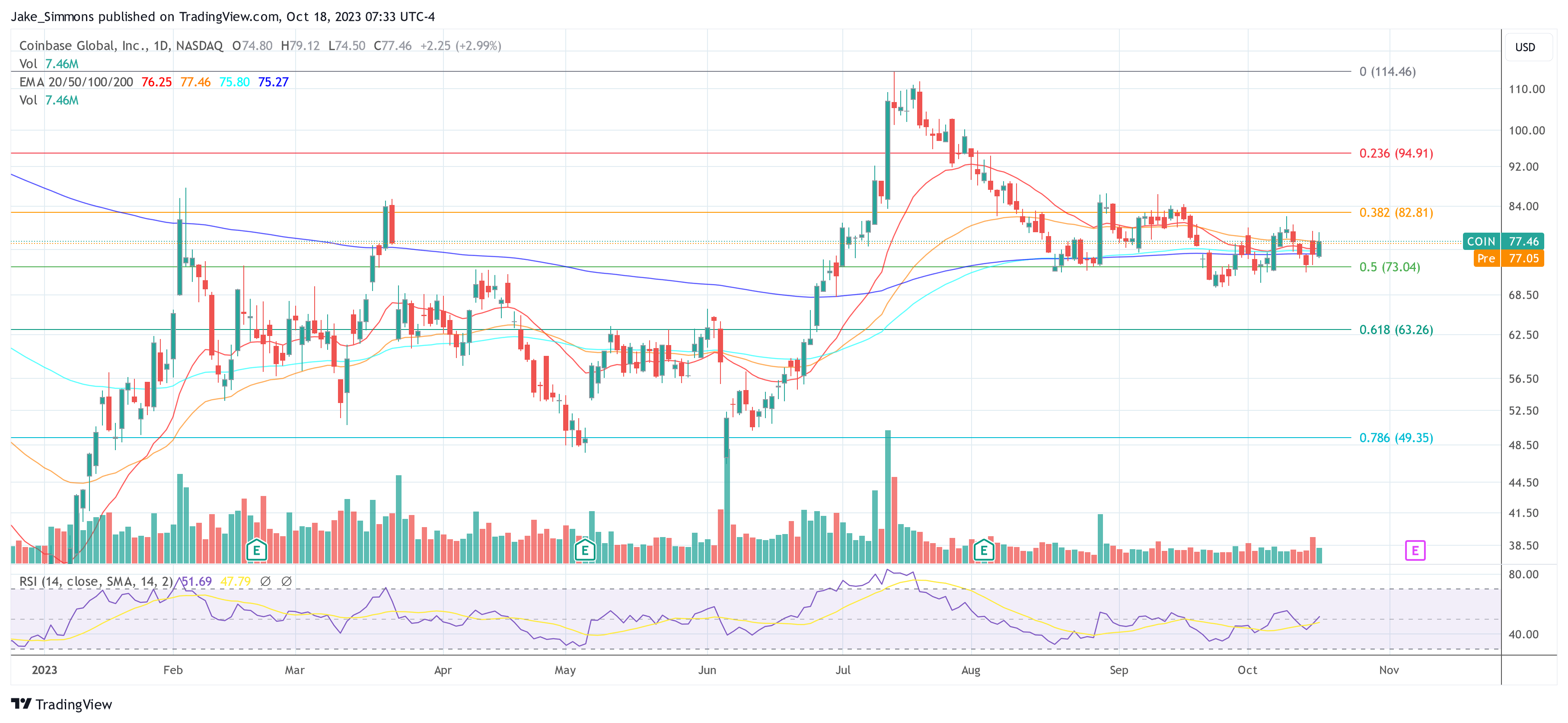Click the Fibonacci 0.236 (94.91) label

(x=1396, y=154)
